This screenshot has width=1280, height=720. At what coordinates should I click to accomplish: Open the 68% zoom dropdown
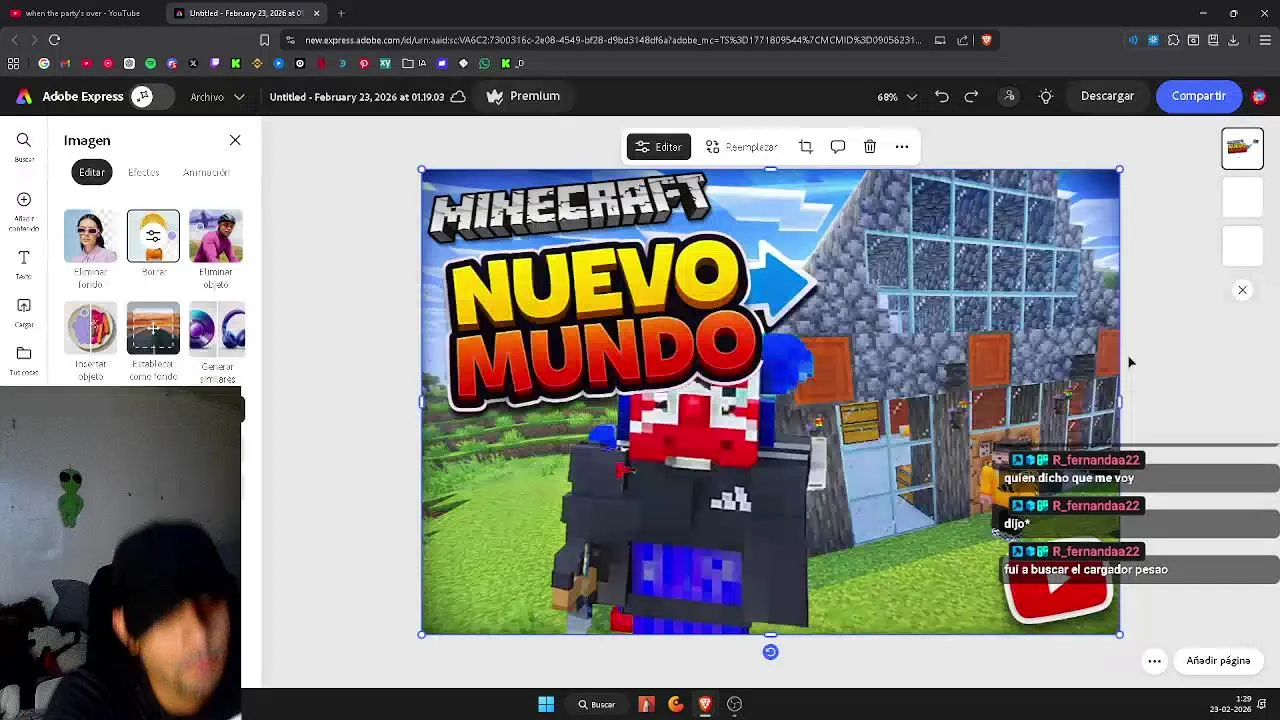(897, 97)
